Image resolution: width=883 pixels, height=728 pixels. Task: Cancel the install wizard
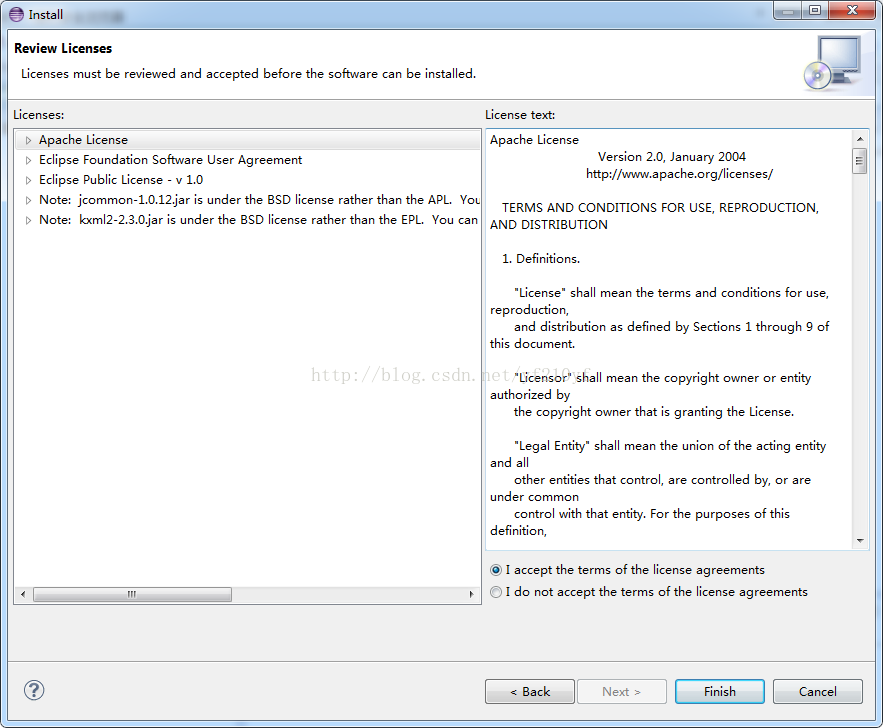[818, 691]
